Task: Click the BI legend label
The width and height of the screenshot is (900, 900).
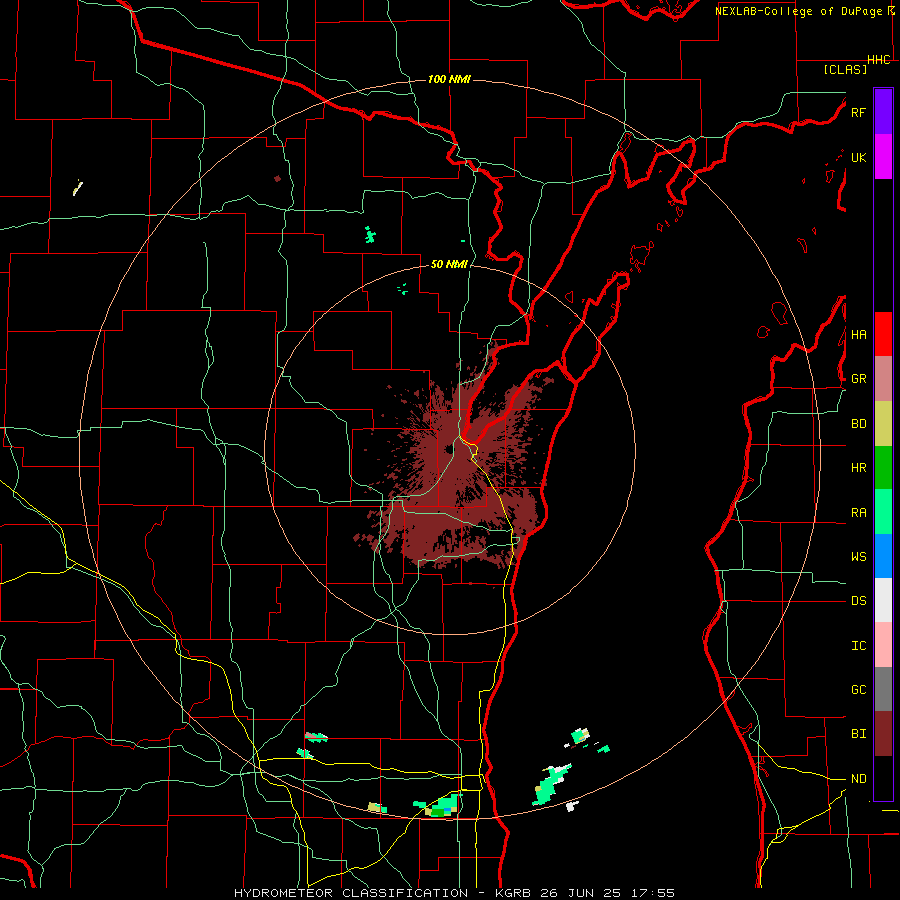Action: pyautogui.click(x=858, y=734)
